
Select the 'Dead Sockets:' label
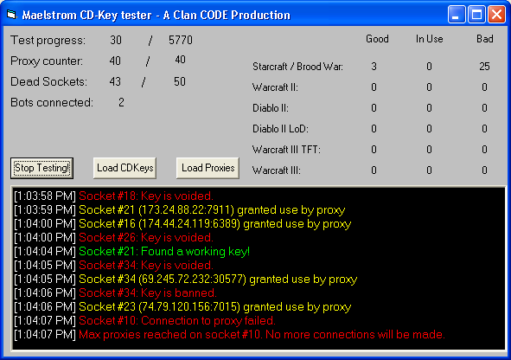pyautogui.click(x=49, y=82)
